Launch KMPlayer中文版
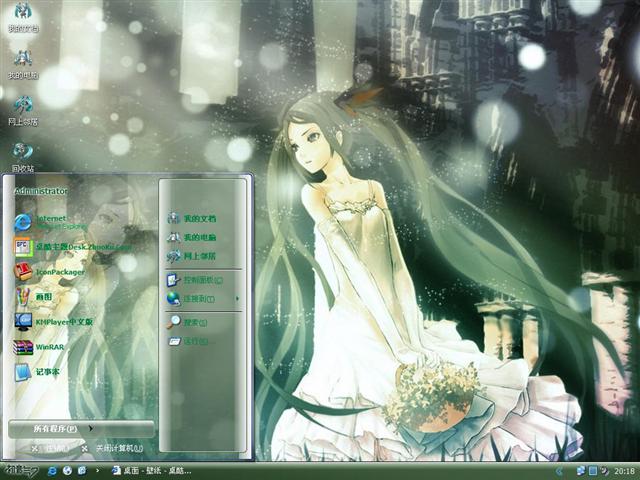 click(53, 322)
